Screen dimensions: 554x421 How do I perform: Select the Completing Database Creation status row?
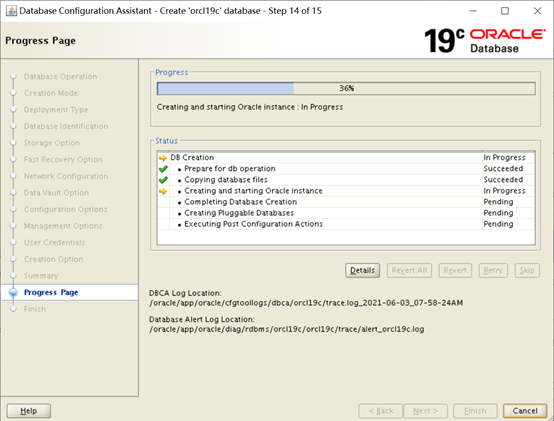coord(346,202)
